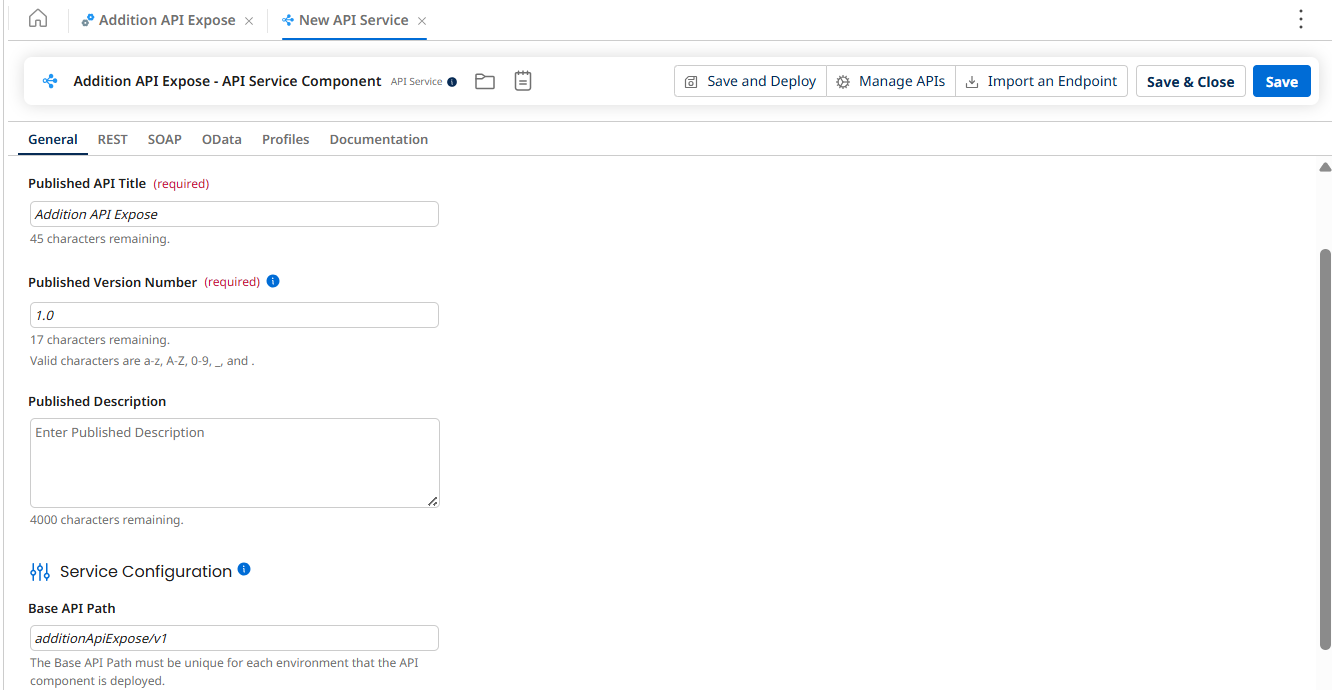Select the OData tab
The width and height of the screenshot is (1332, 690).
click(x=221, y=140)
